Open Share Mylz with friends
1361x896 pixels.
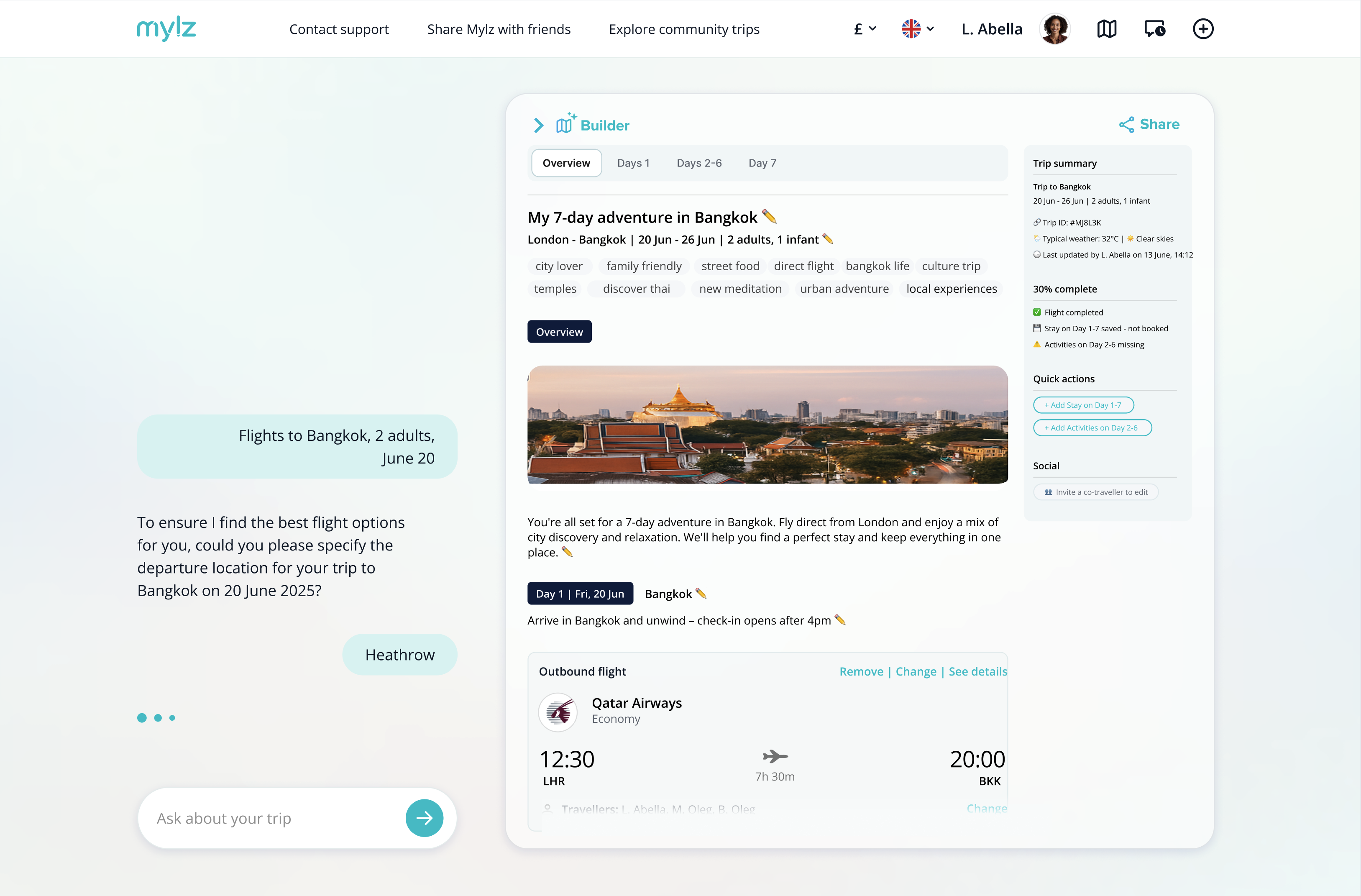(x=499, y=29)
